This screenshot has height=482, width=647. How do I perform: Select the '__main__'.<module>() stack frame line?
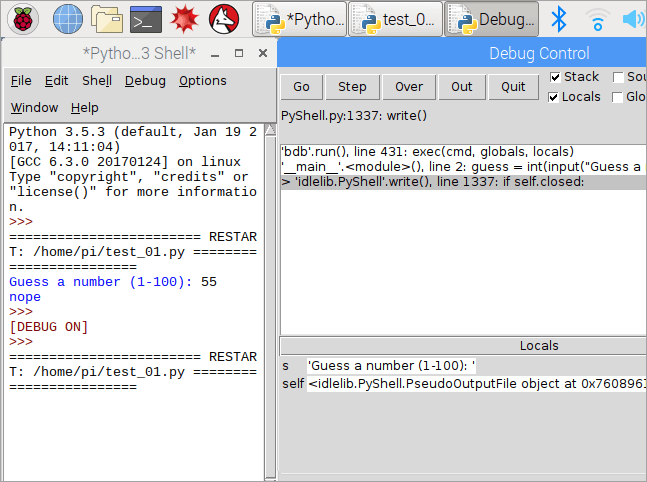point(464,167)
